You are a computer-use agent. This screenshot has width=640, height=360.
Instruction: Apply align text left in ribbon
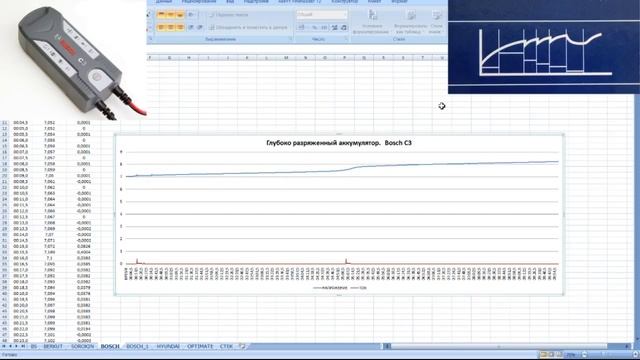pyautogui.click(x=161, y=27)
